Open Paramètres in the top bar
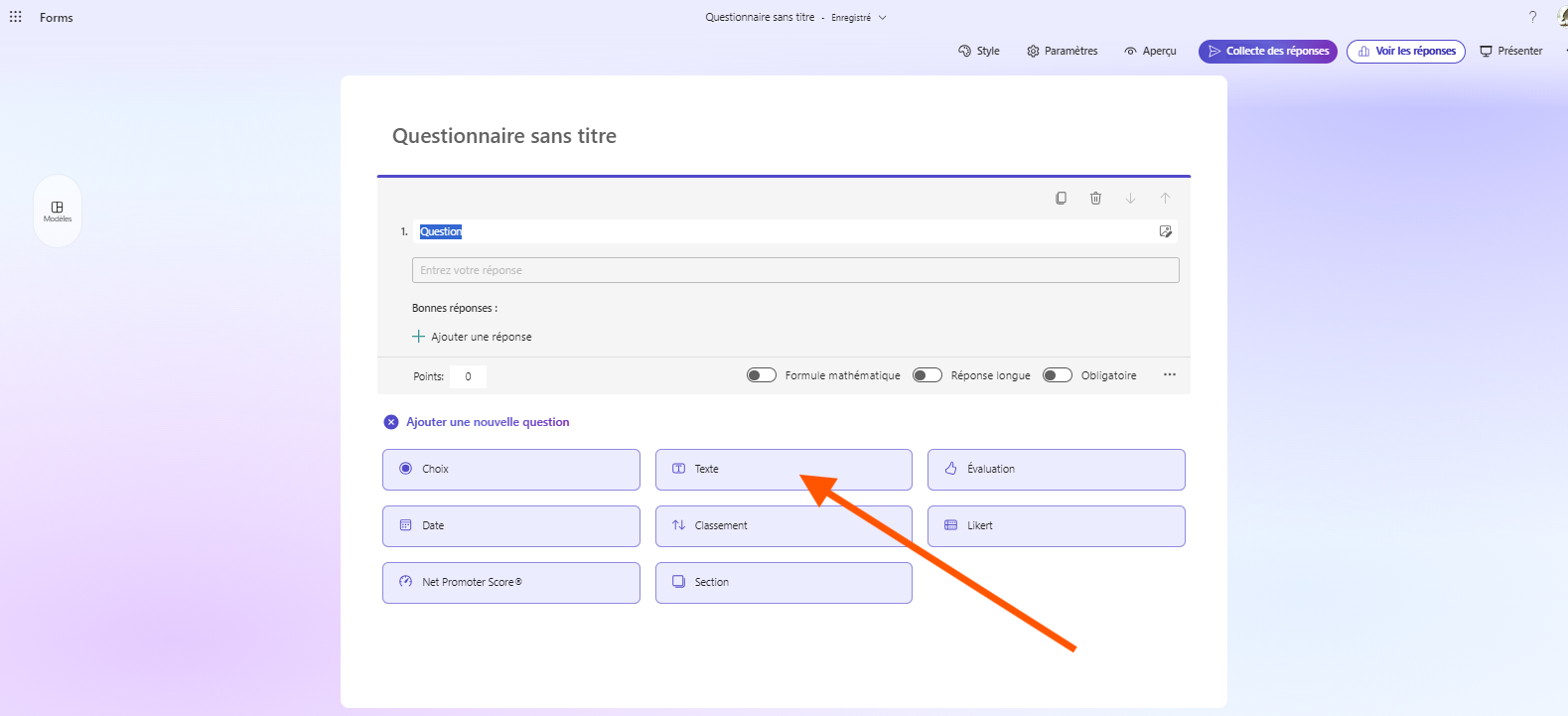Screen dimensions: 1568x716 pos(1063,51)
